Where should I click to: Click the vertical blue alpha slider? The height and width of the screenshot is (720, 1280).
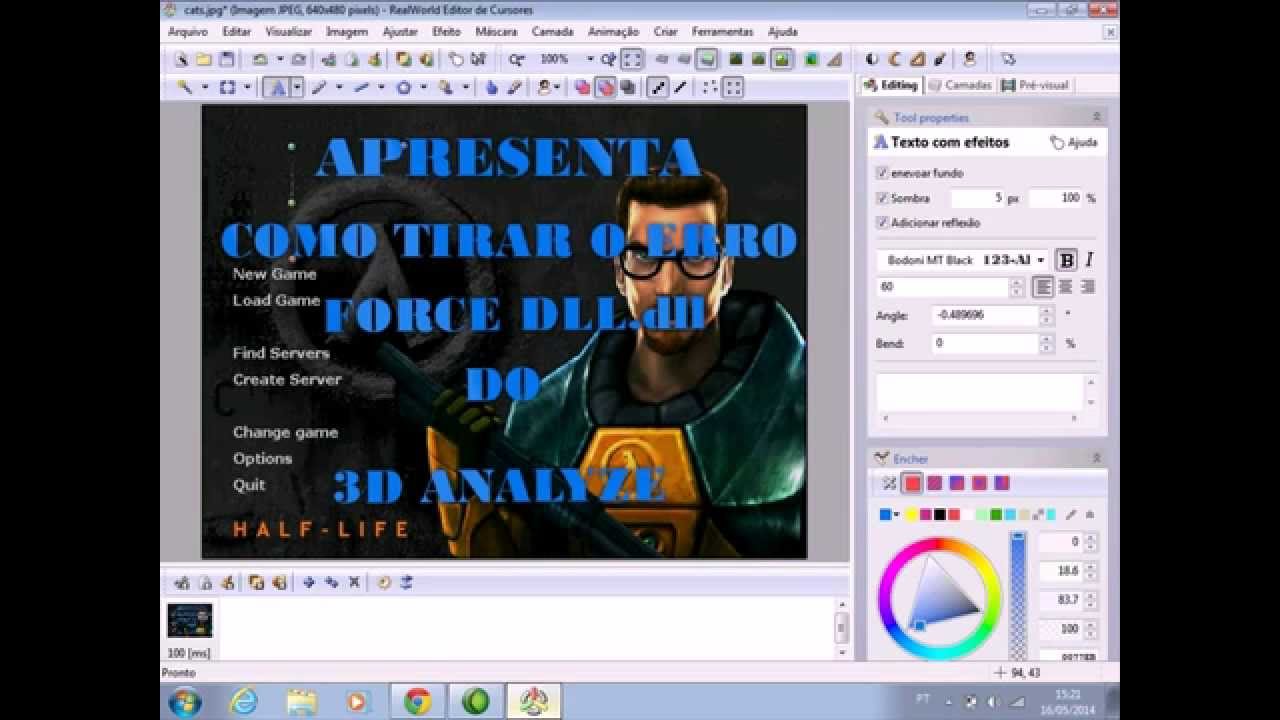pos(1018,595)
